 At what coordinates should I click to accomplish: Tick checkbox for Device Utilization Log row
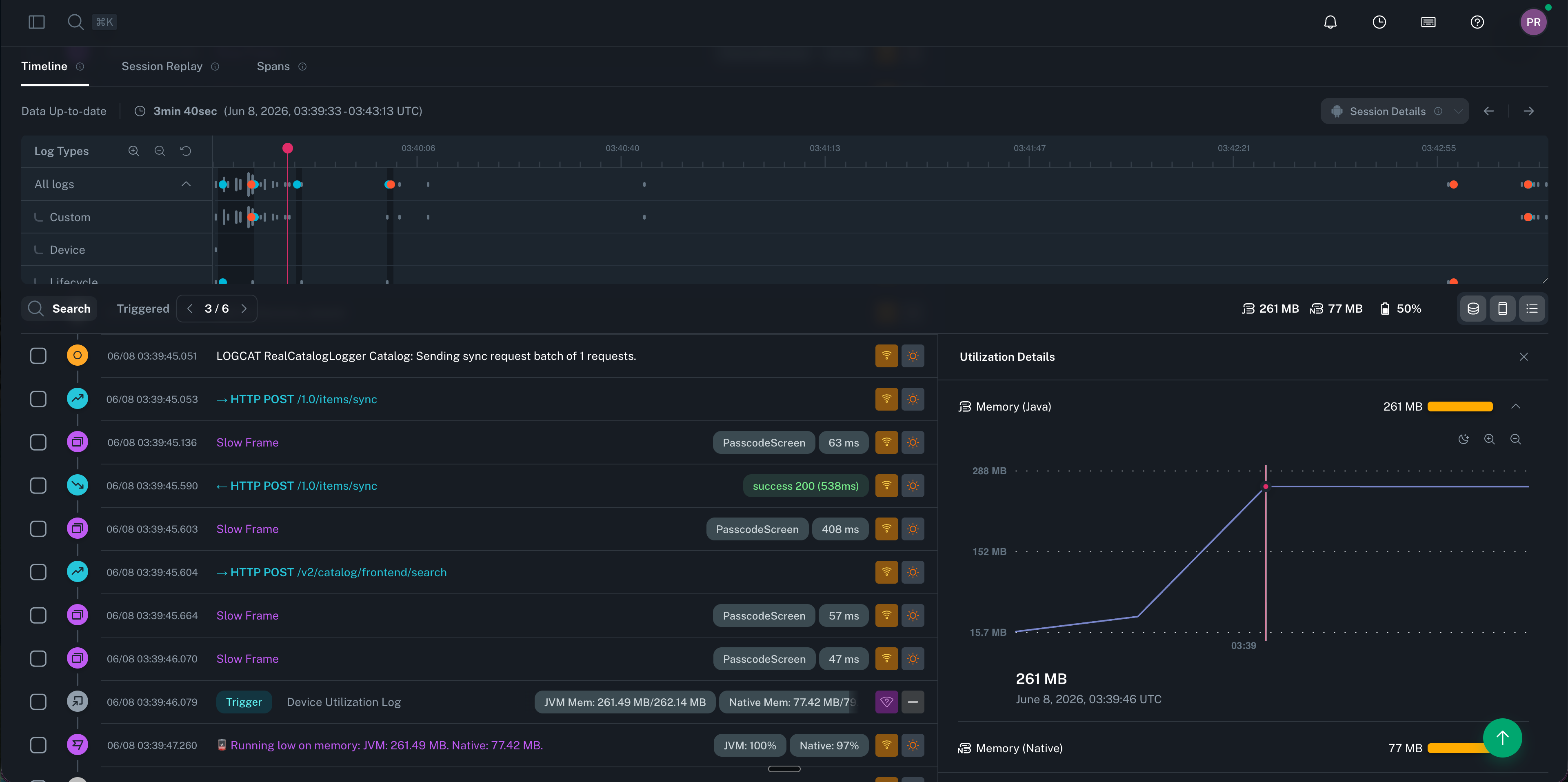pyautogui.click(x=38, y=702)
